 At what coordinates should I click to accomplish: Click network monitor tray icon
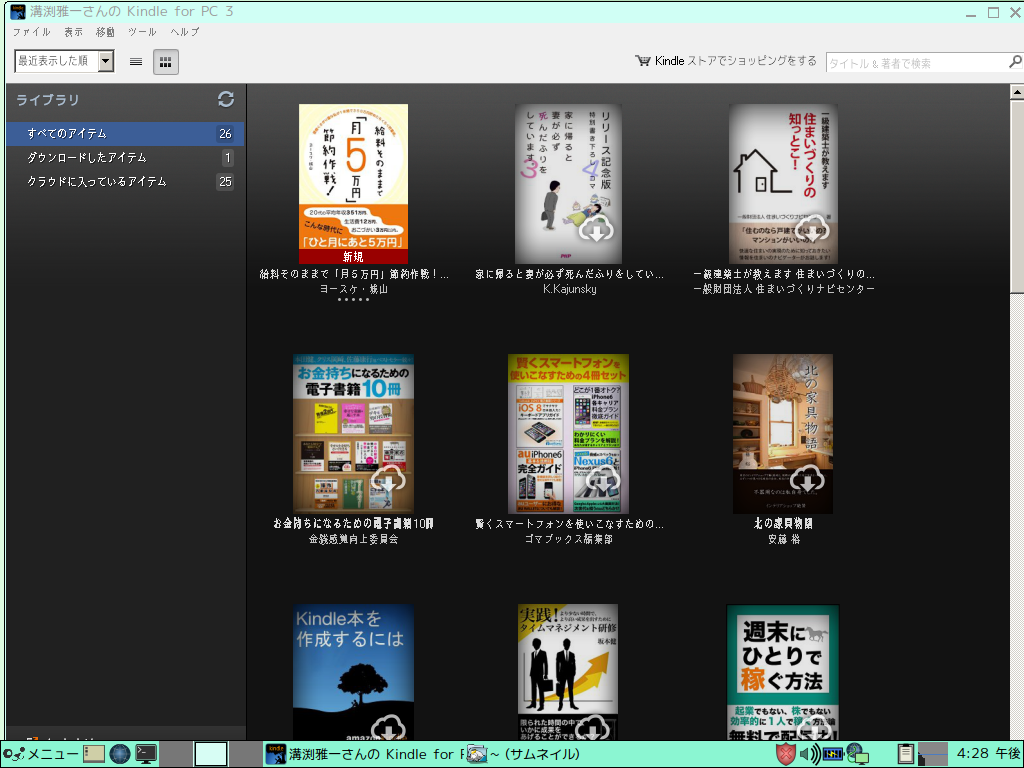click(x=857, y=754)
